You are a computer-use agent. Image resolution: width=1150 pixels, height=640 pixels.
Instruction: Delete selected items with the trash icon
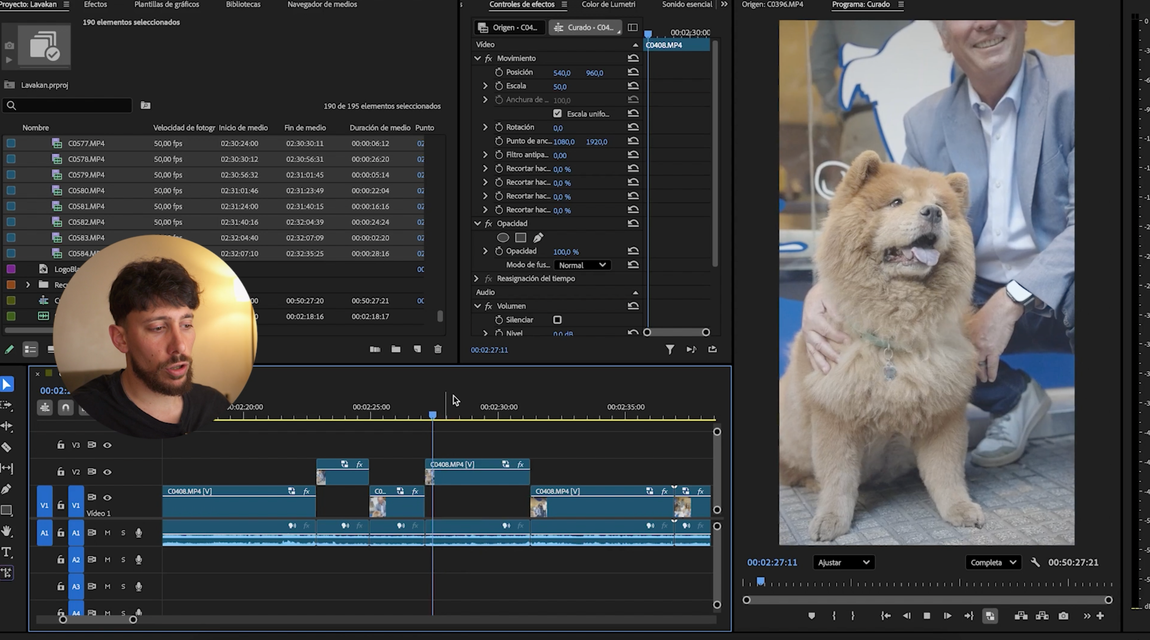coord(437,349)
